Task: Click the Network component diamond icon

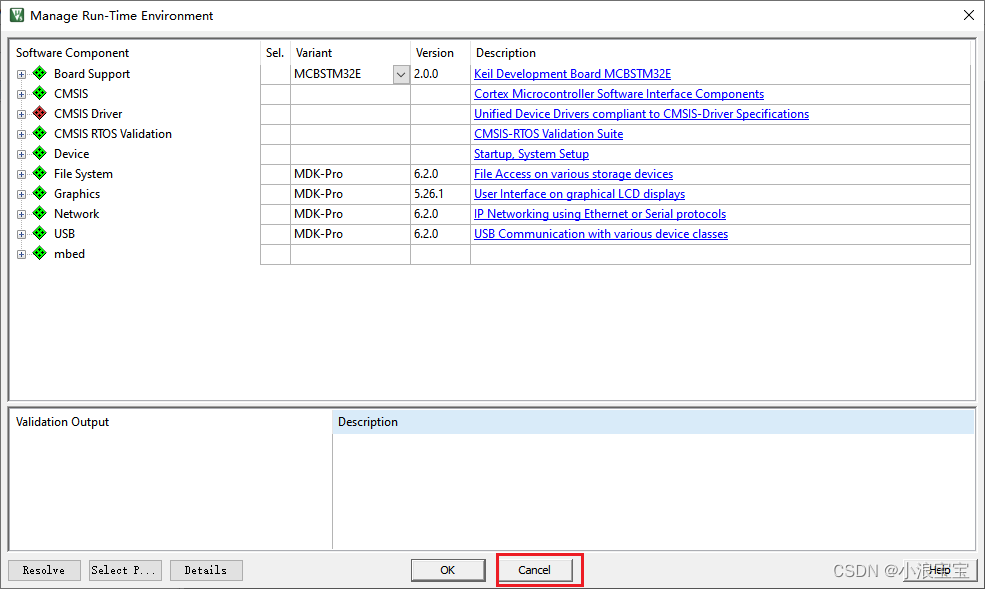Action: (40, 213)
